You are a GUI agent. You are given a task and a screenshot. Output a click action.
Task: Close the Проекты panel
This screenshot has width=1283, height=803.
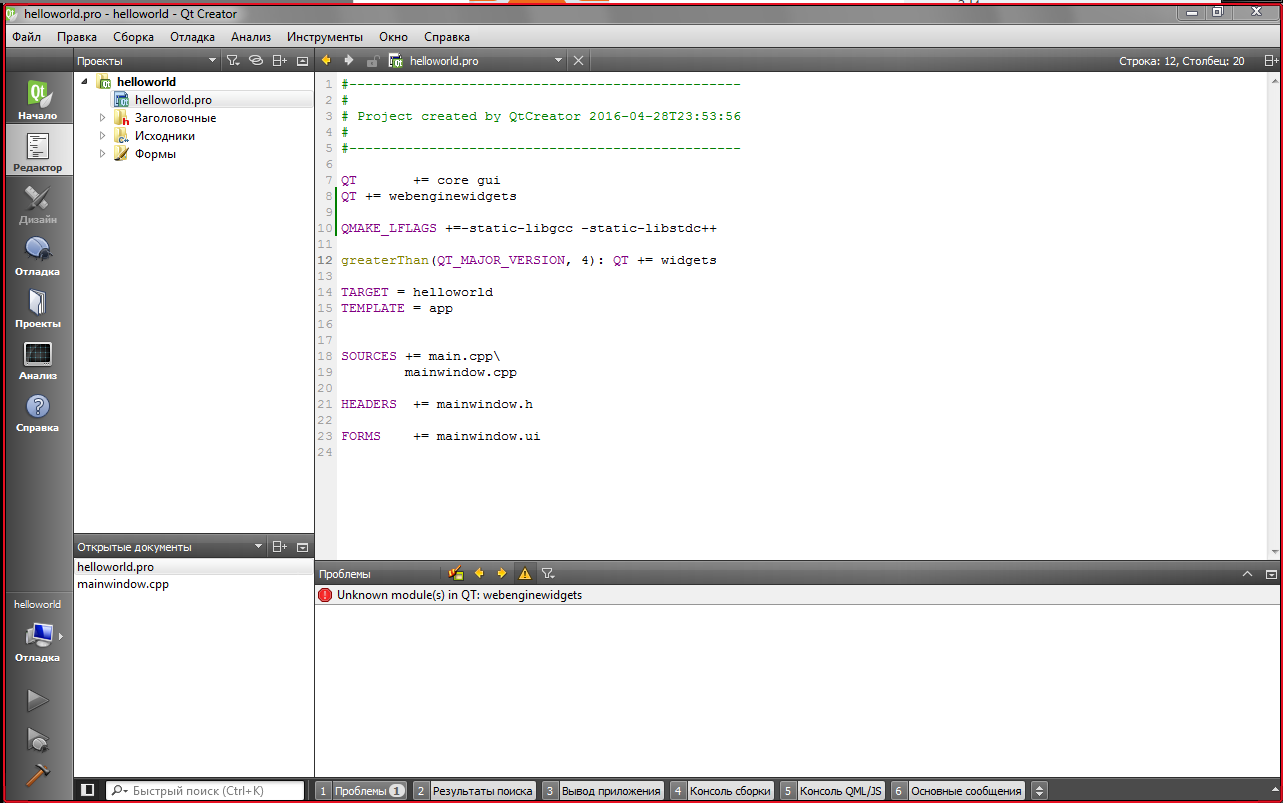tap(302, 61)
